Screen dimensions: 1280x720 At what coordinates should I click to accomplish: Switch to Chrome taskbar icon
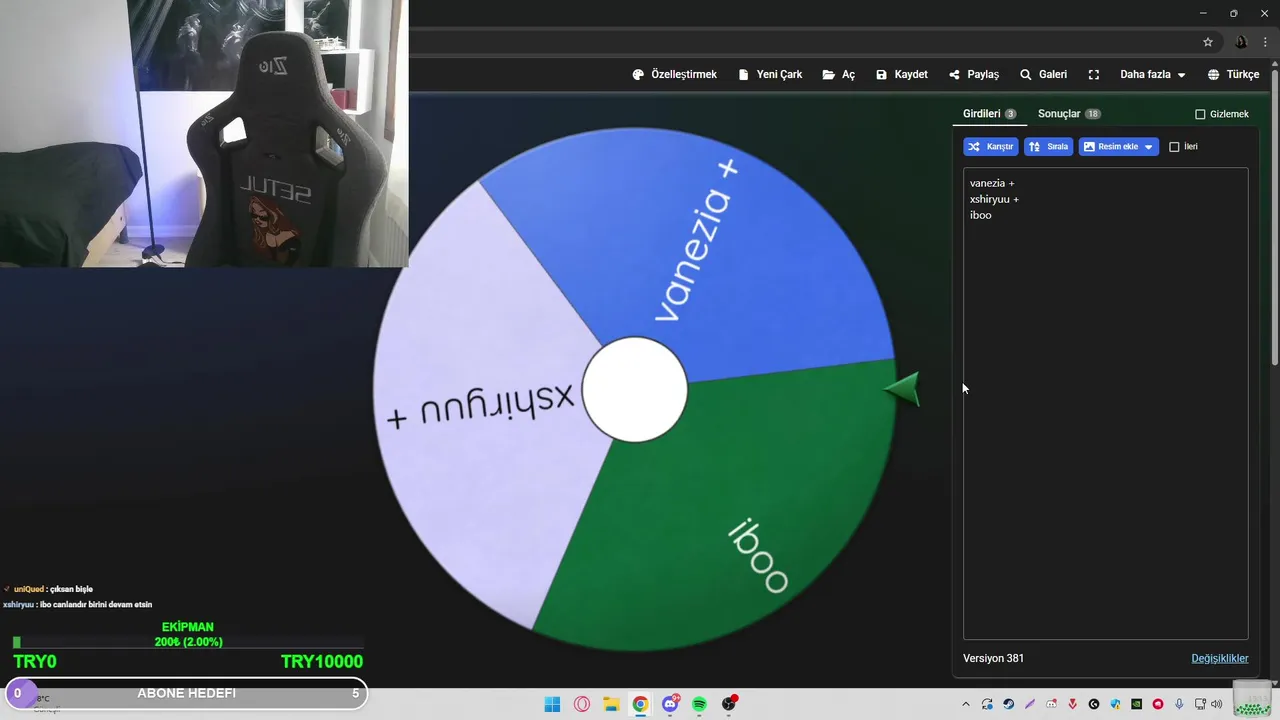(x=640, y=704)
